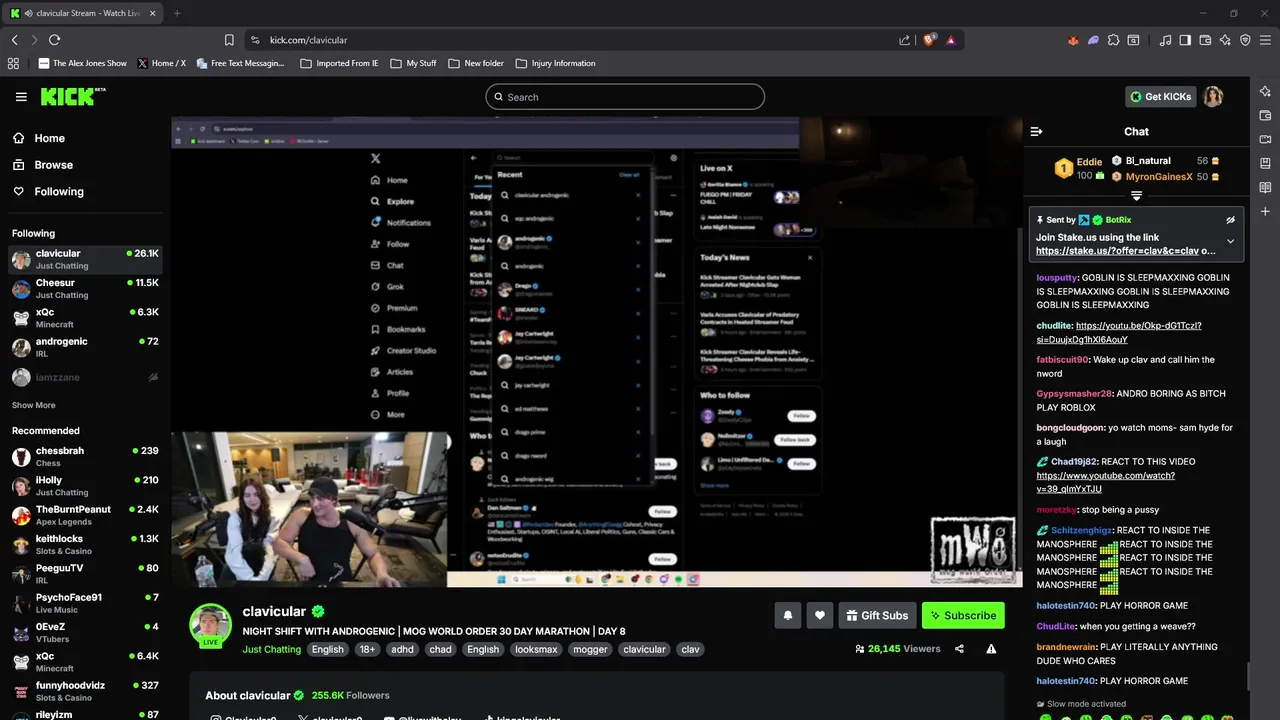Image resolution: width=1280 pixels, height=720 pixels.
Task: Open the Imported From IE folder
Action: (339, 63)
